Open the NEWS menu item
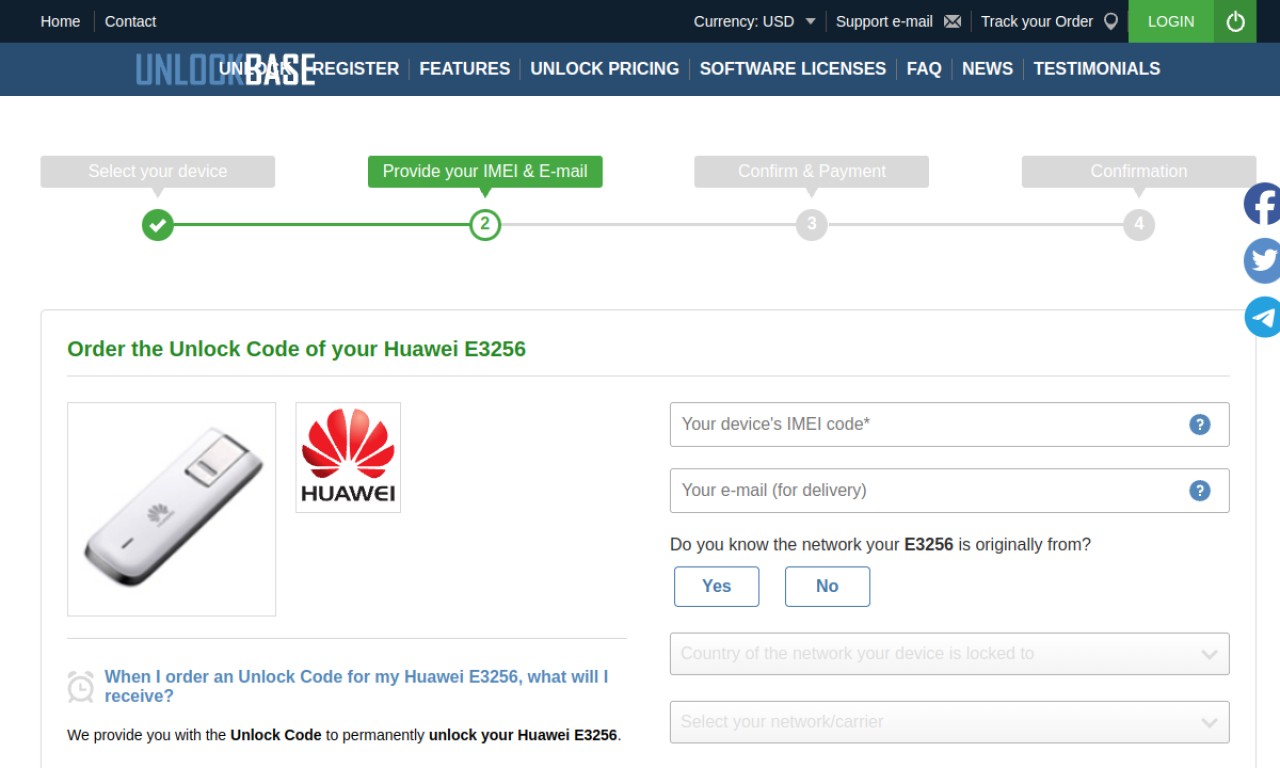Screen dimensions: 1280x768 pyautogui.click(x=987, y=69)
